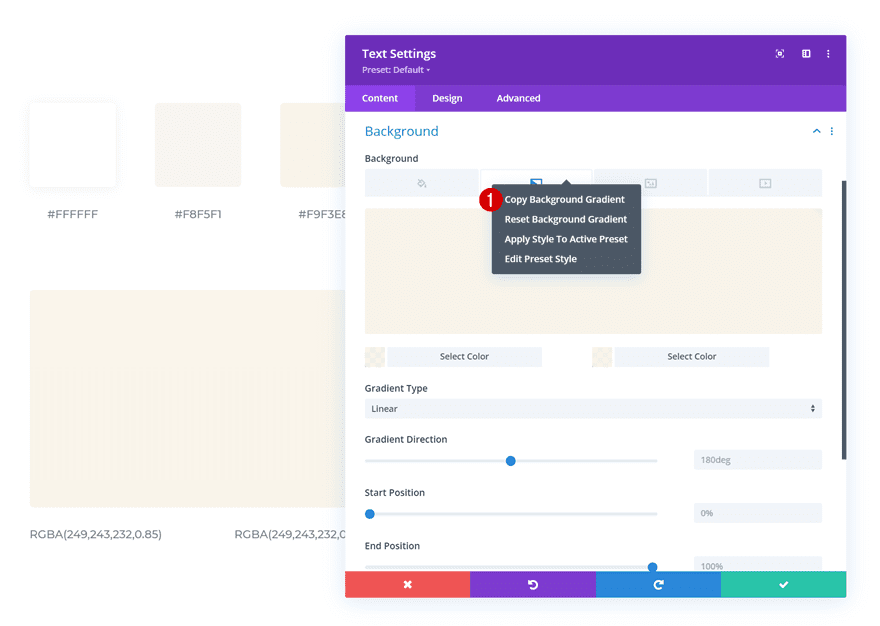Select the background Video icon

[x=764, y=182]
